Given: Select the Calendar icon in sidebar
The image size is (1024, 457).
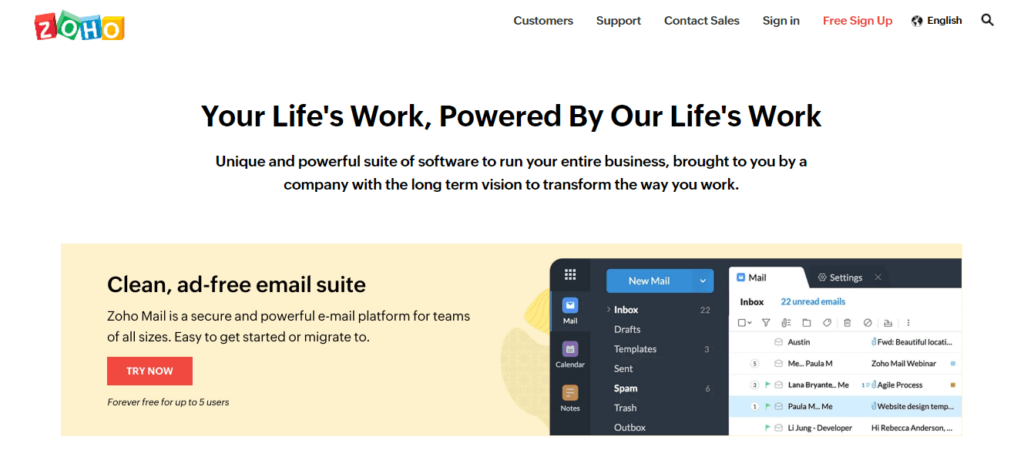Looking at the screenshot, I should [570, 350].
